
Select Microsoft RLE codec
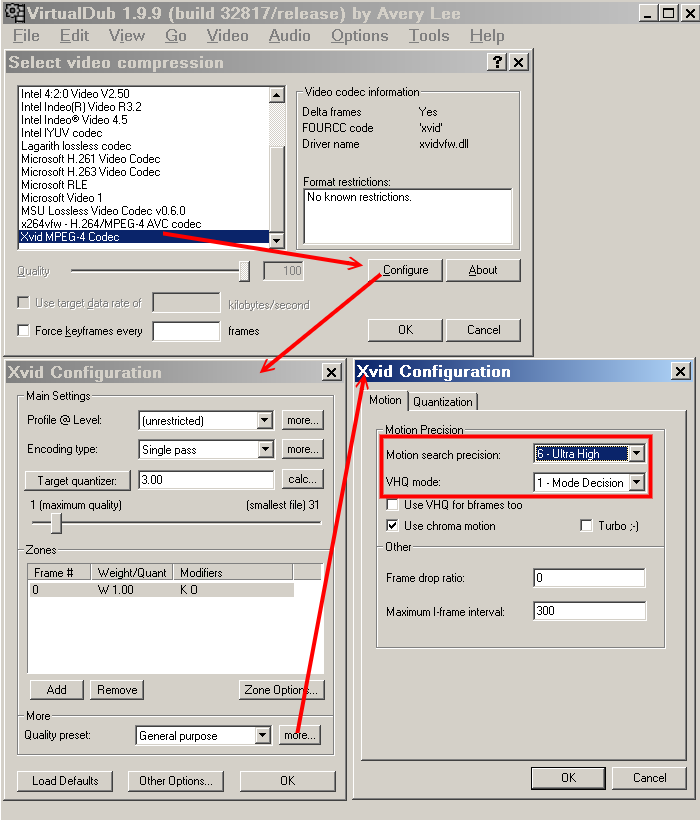click(x=144, y=185)
